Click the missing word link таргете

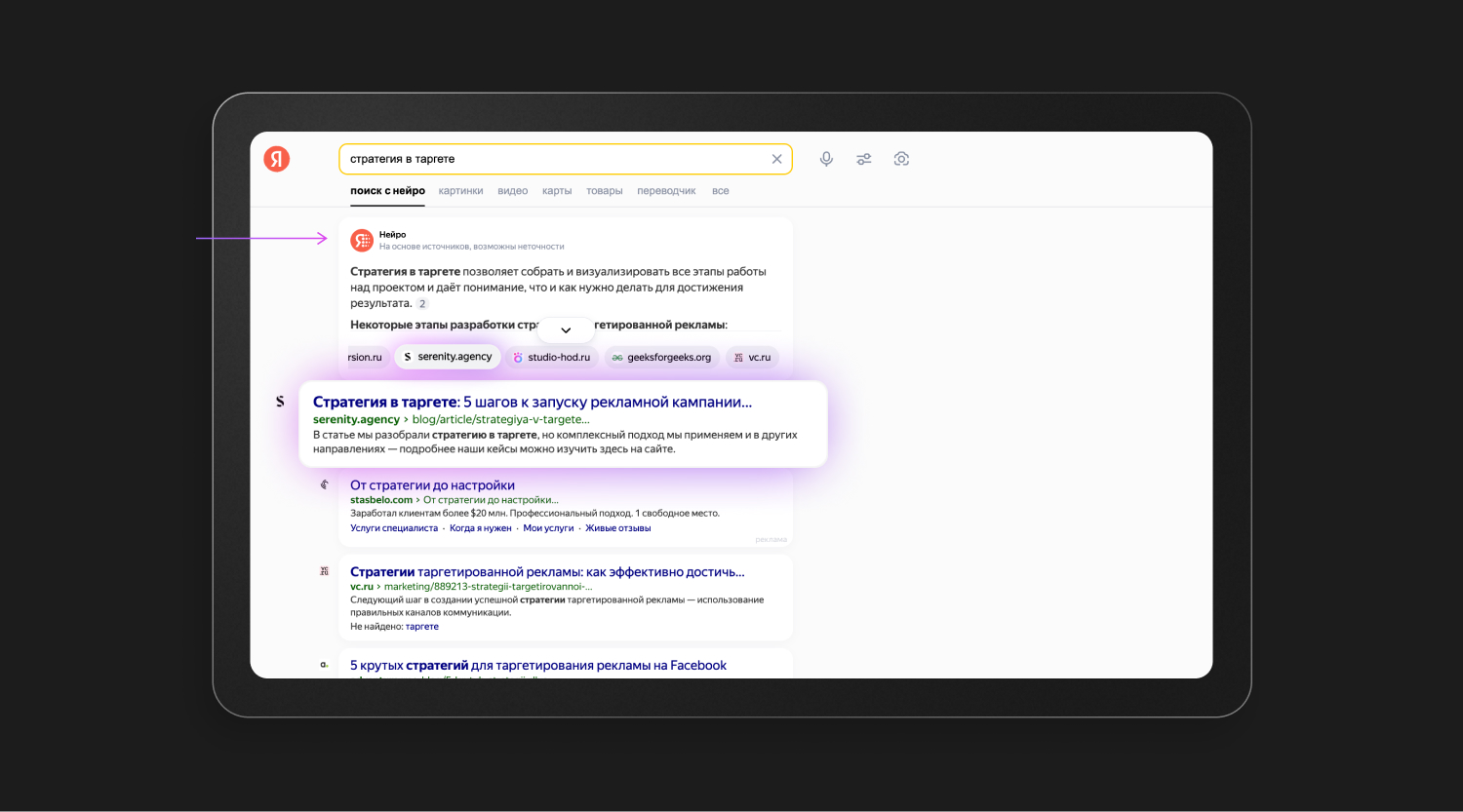(422, 627)
